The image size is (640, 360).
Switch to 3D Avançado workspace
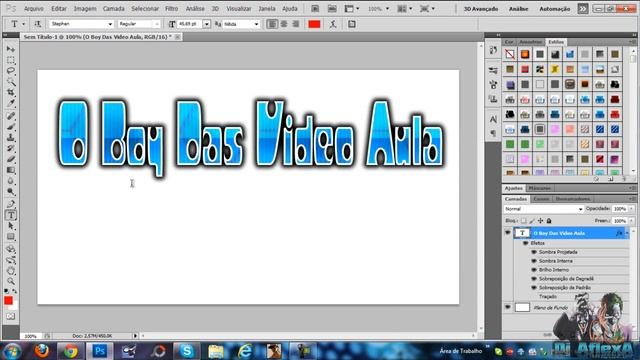(x=481, y=9)
